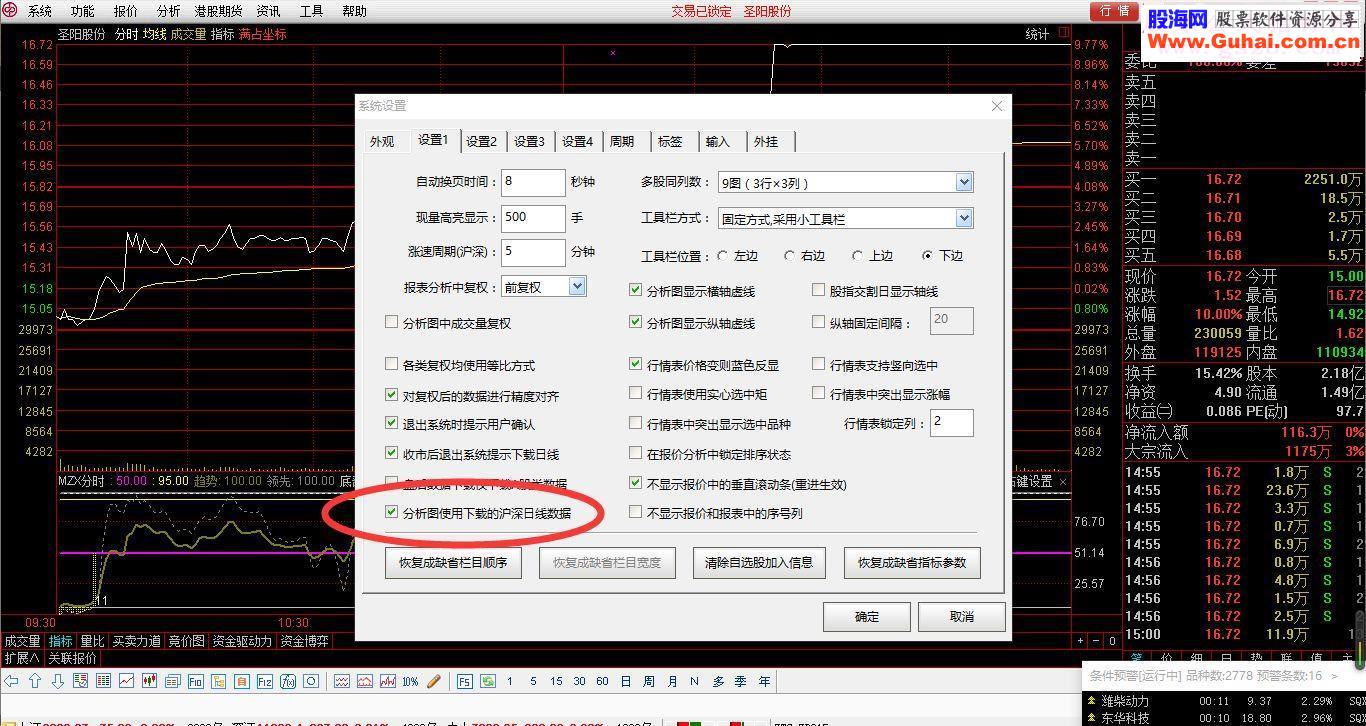This screenshot has width=1366, height=726.
Task: Click the orange document icon before F12
Action: (x=241, y=681)
